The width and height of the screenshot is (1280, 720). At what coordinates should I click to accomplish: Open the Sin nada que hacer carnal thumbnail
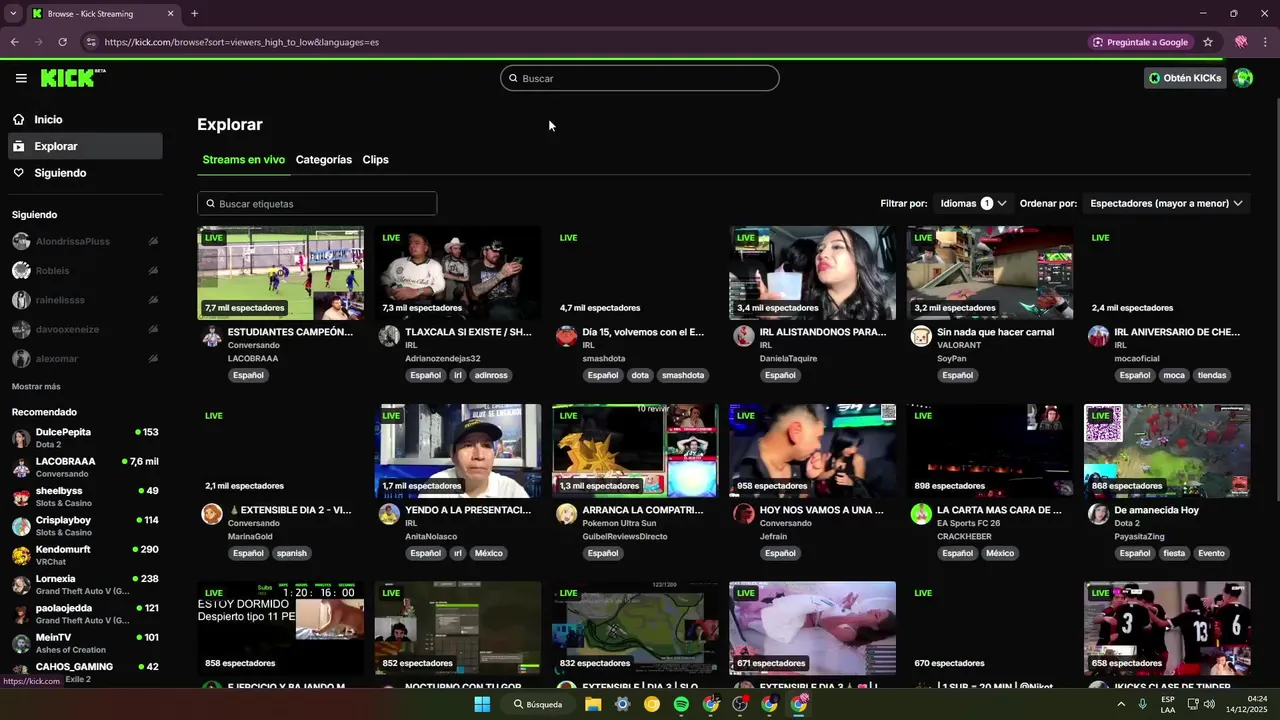(990, 273)
